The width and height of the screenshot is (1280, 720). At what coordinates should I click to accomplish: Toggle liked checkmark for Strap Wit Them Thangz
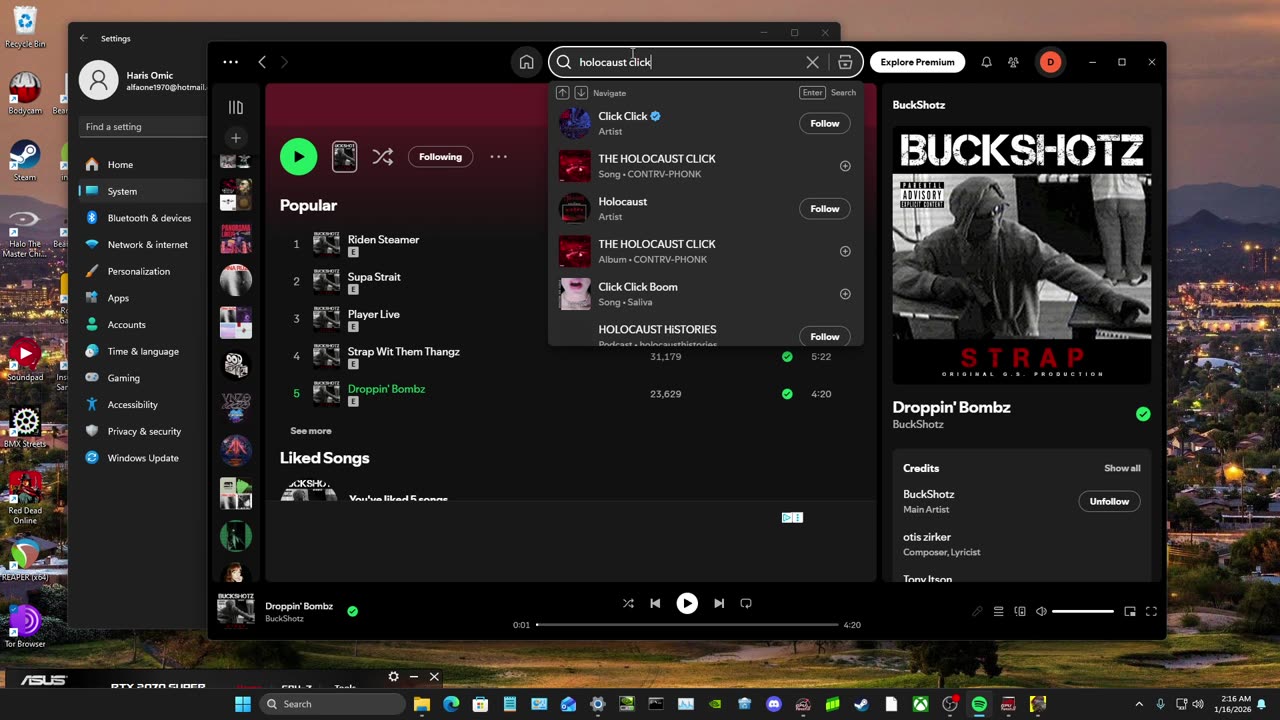(x=787, y=357)
